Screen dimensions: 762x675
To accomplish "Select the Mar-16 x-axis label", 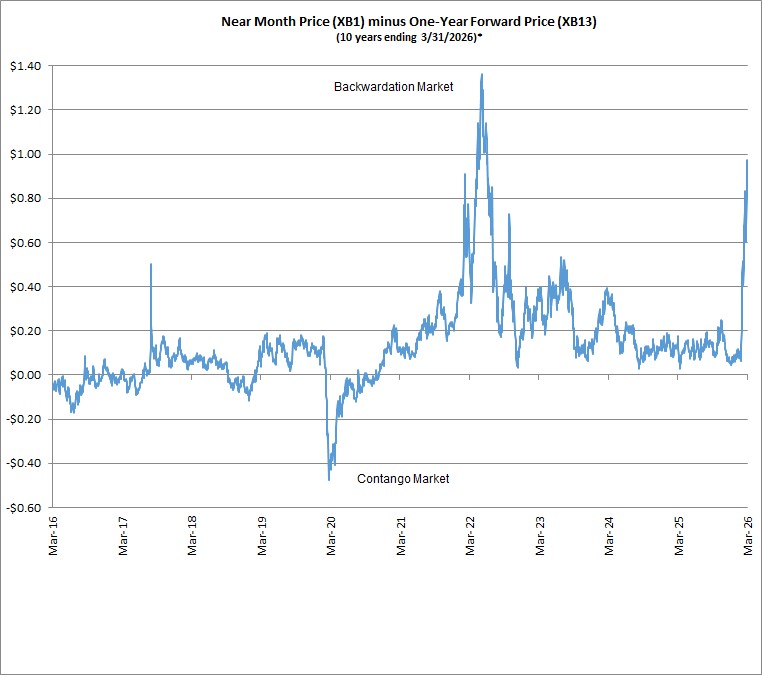I will [53, 536].
